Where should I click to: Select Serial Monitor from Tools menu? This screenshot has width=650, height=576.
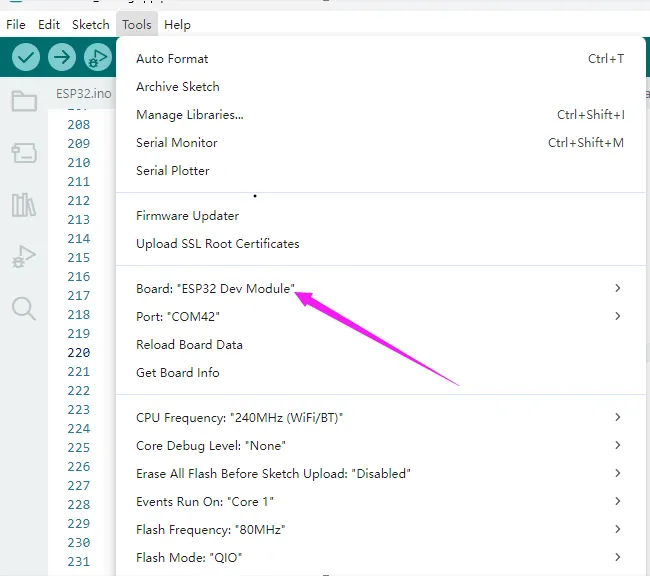(176, 143)
